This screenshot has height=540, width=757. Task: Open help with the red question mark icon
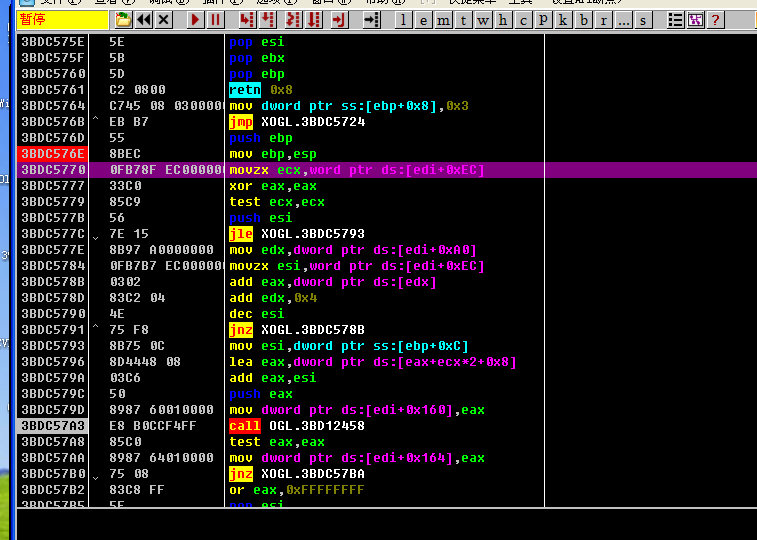(x=715, y=20)
